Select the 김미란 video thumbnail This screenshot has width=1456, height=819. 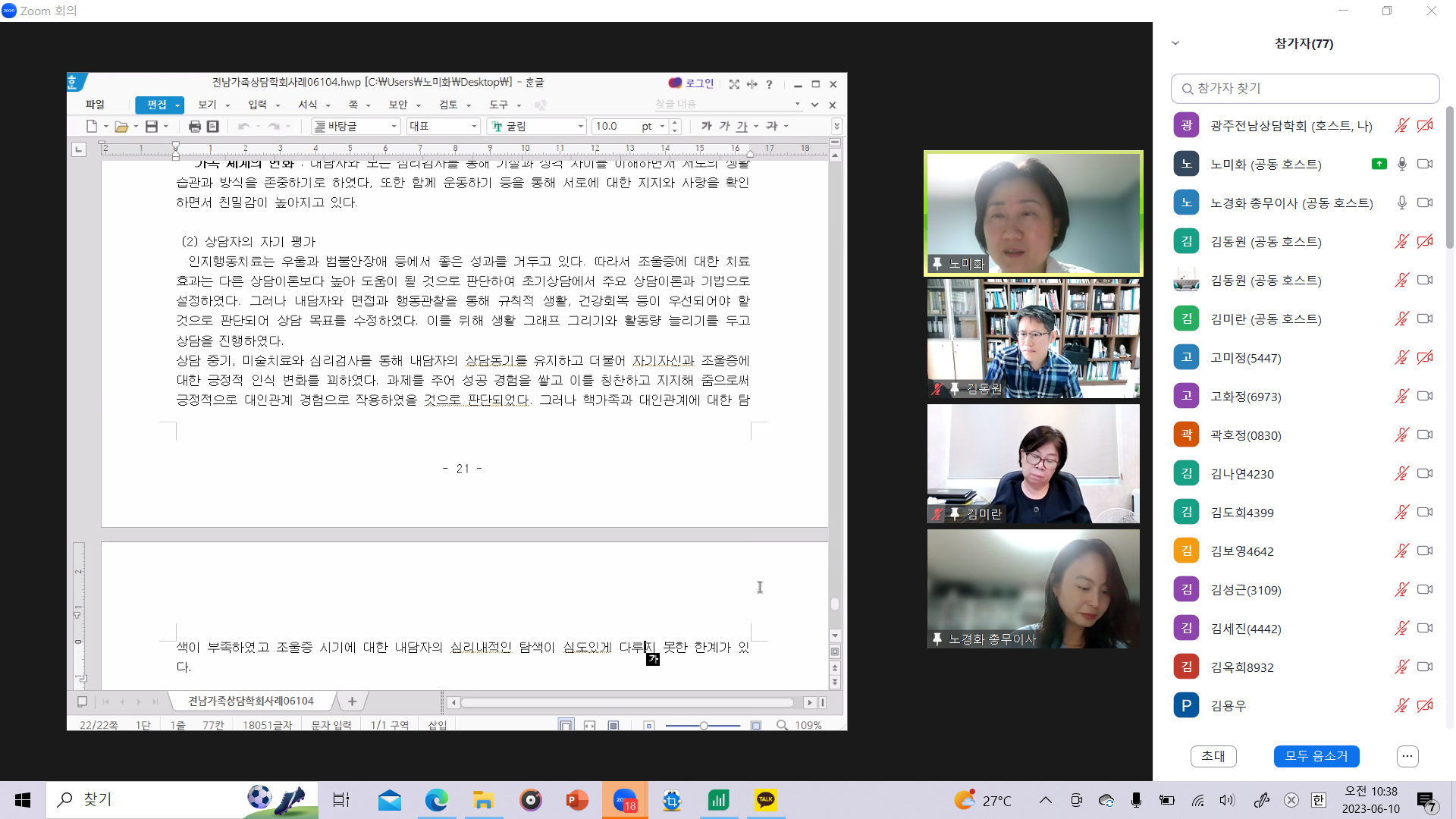[x=1033, y=463]
